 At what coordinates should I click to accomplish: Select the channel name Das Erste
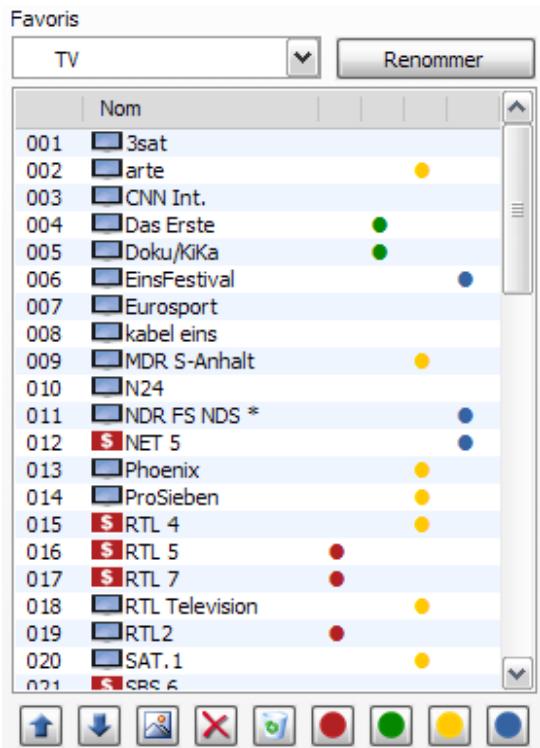[170, 225]
